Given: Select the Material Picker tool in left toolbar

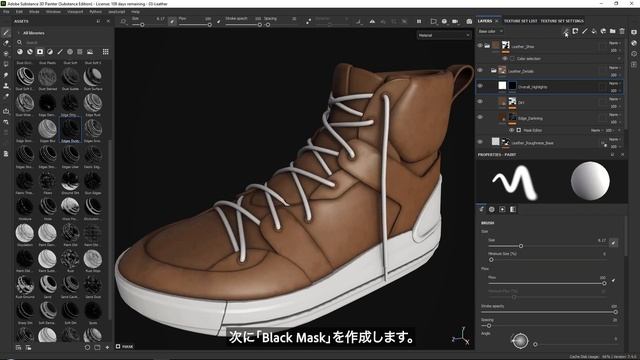Looking at the screenshot, I should click(x=6, y=96).
